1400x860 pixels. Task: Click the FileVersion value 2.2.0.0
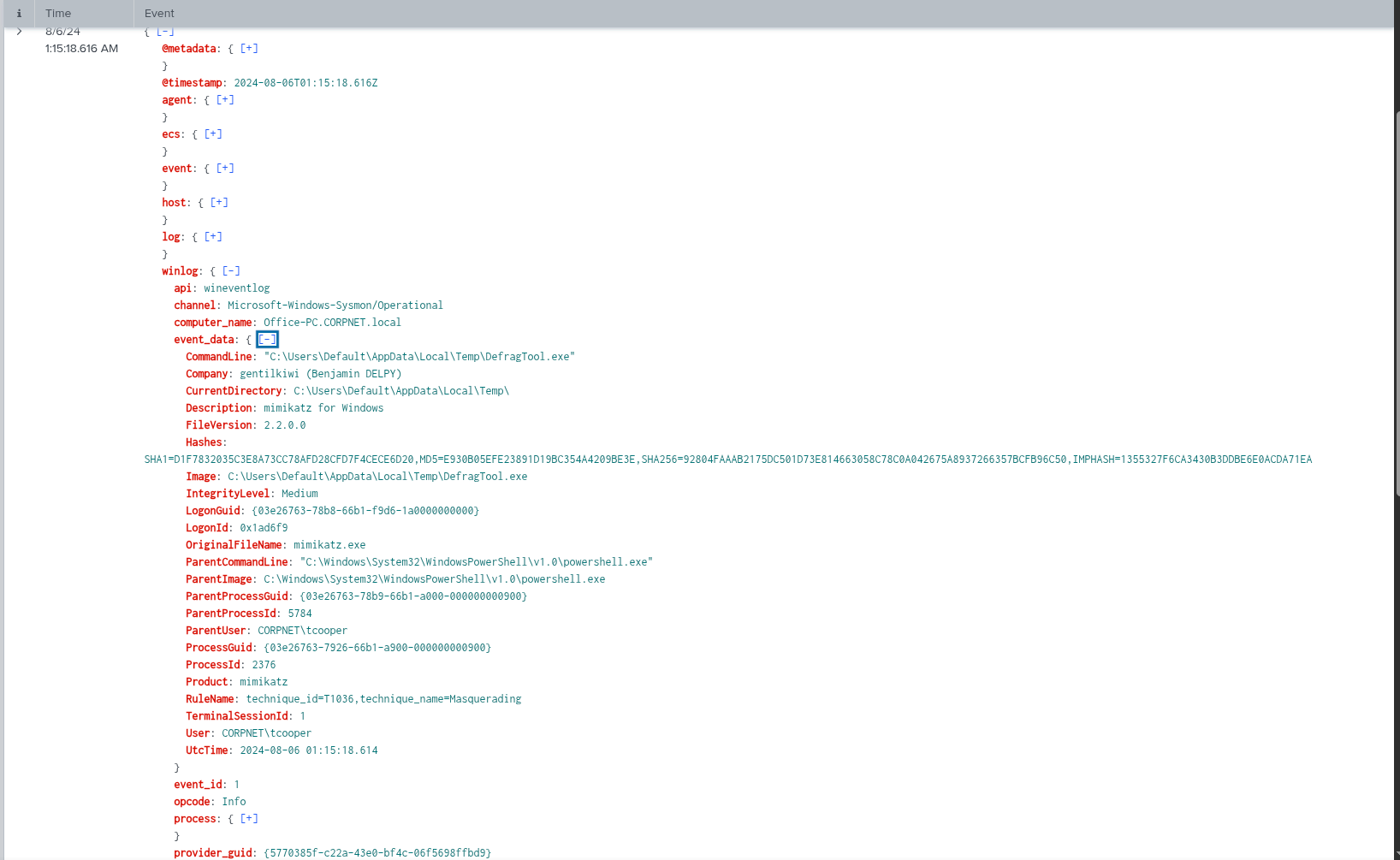click(284, 425)
